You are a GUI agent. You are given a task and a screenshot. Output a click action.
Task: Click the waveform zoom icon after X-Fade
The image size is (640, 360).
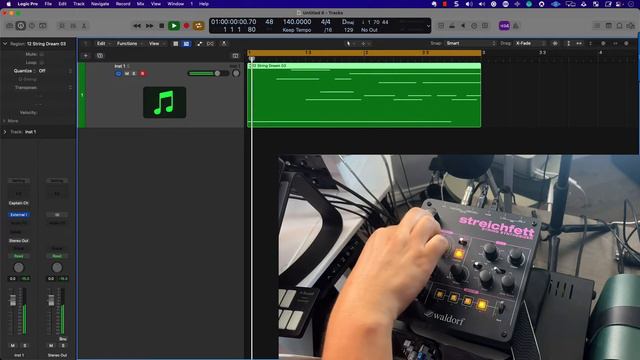coord(555,43)
